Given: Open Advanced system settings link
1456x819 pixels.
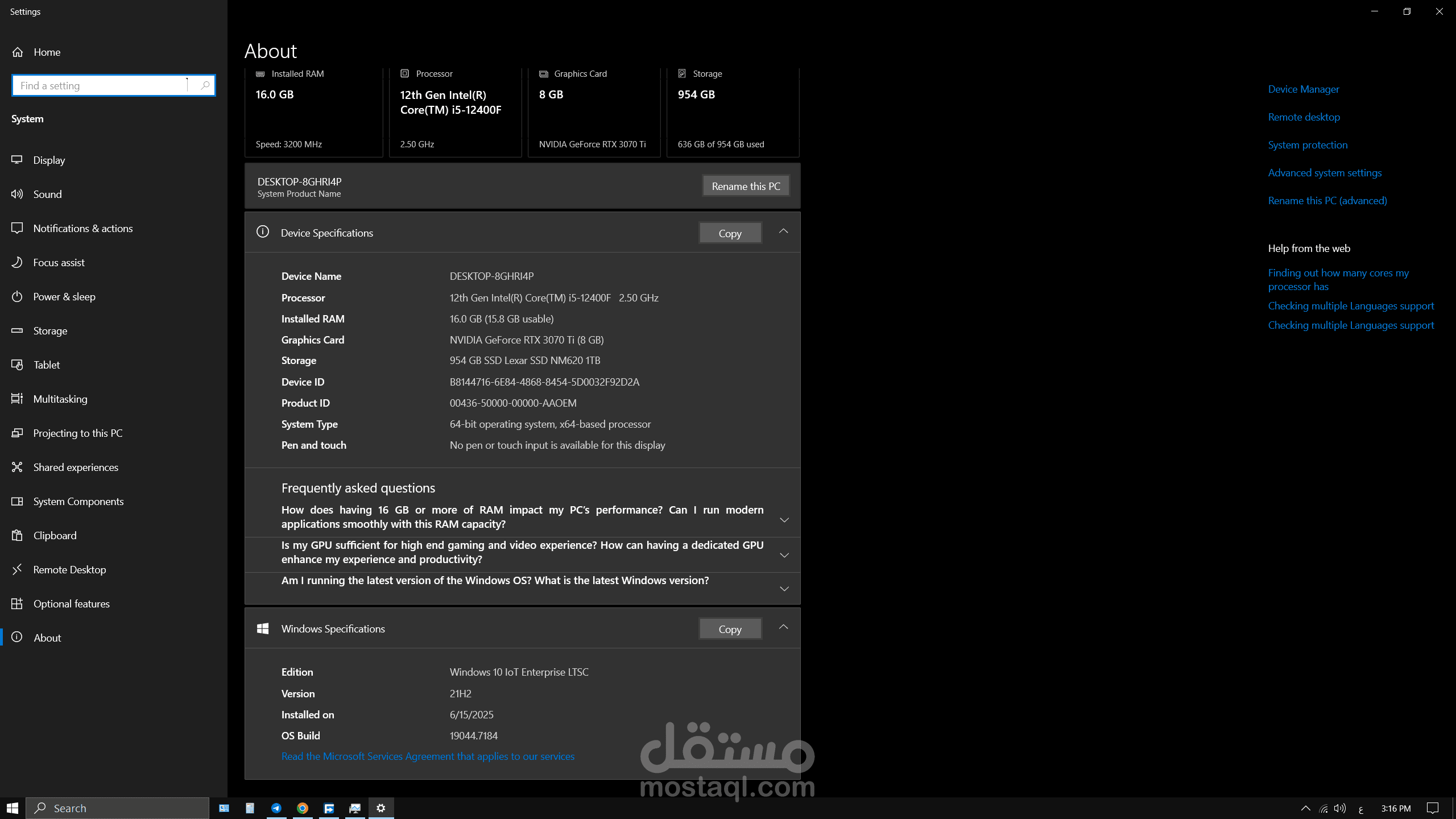Looking at the screenshot, I should pos(1325,173).
